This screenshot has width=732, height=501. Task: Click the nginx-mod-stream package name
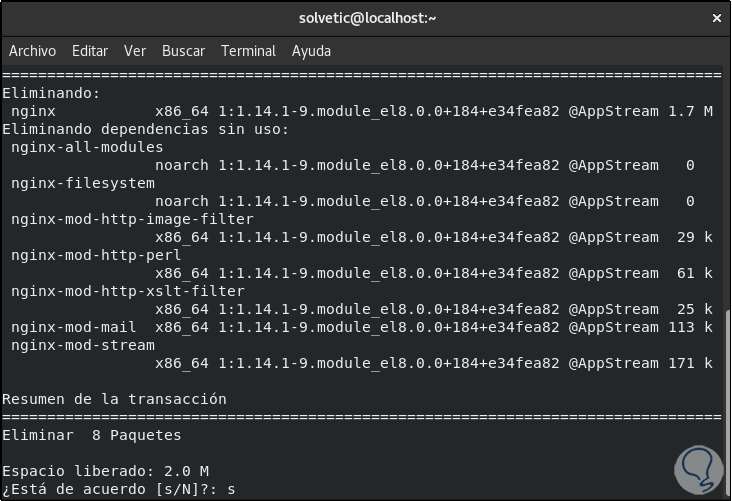tap(83, 345)
